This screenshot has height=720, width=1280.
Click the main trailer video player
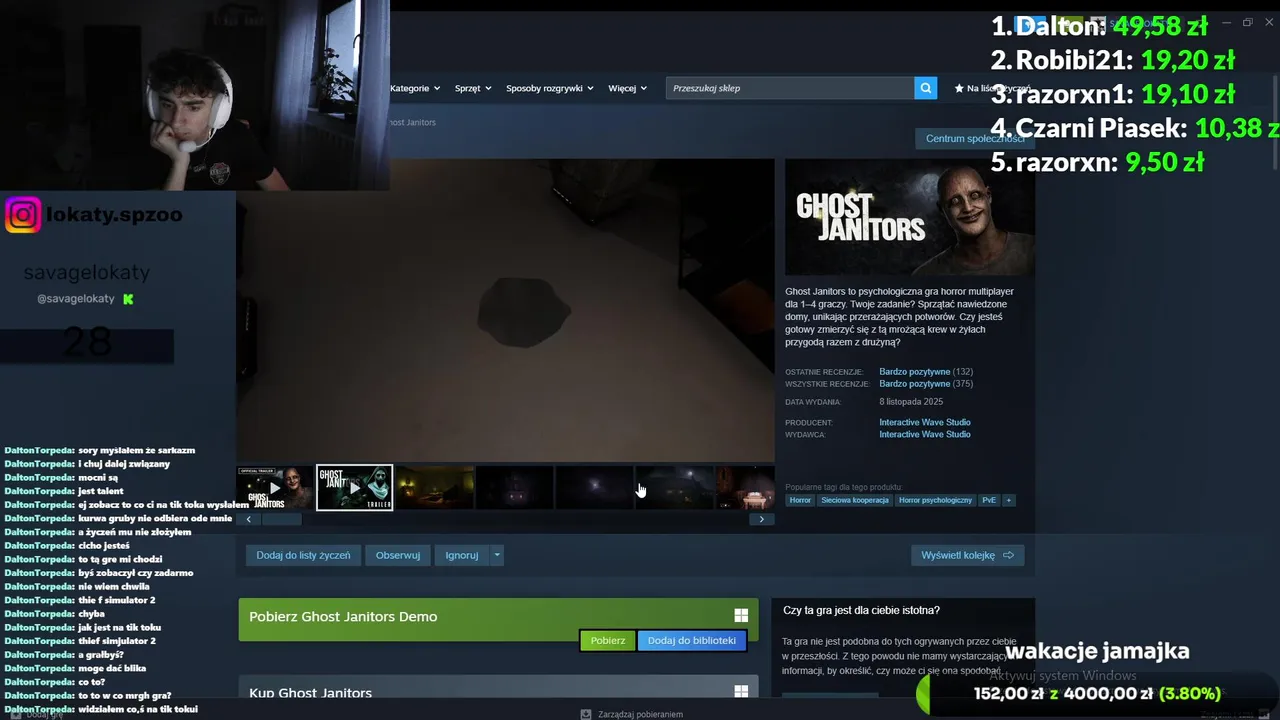tap(505, 310)
